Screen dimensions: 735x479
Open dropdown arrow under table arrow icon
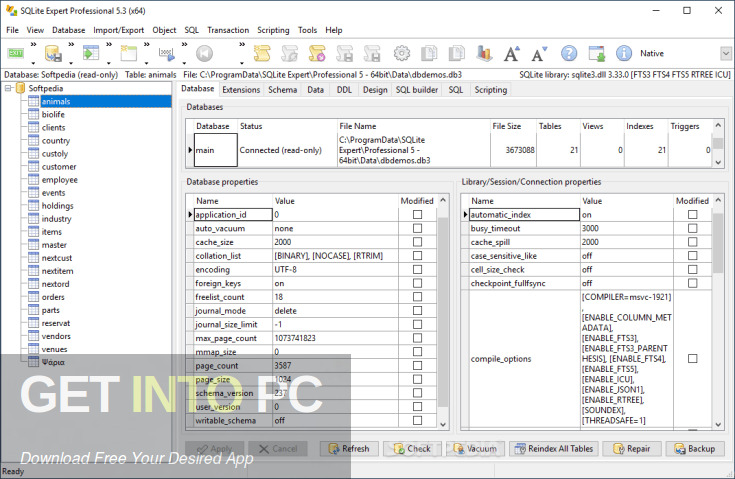click(109, 63)
